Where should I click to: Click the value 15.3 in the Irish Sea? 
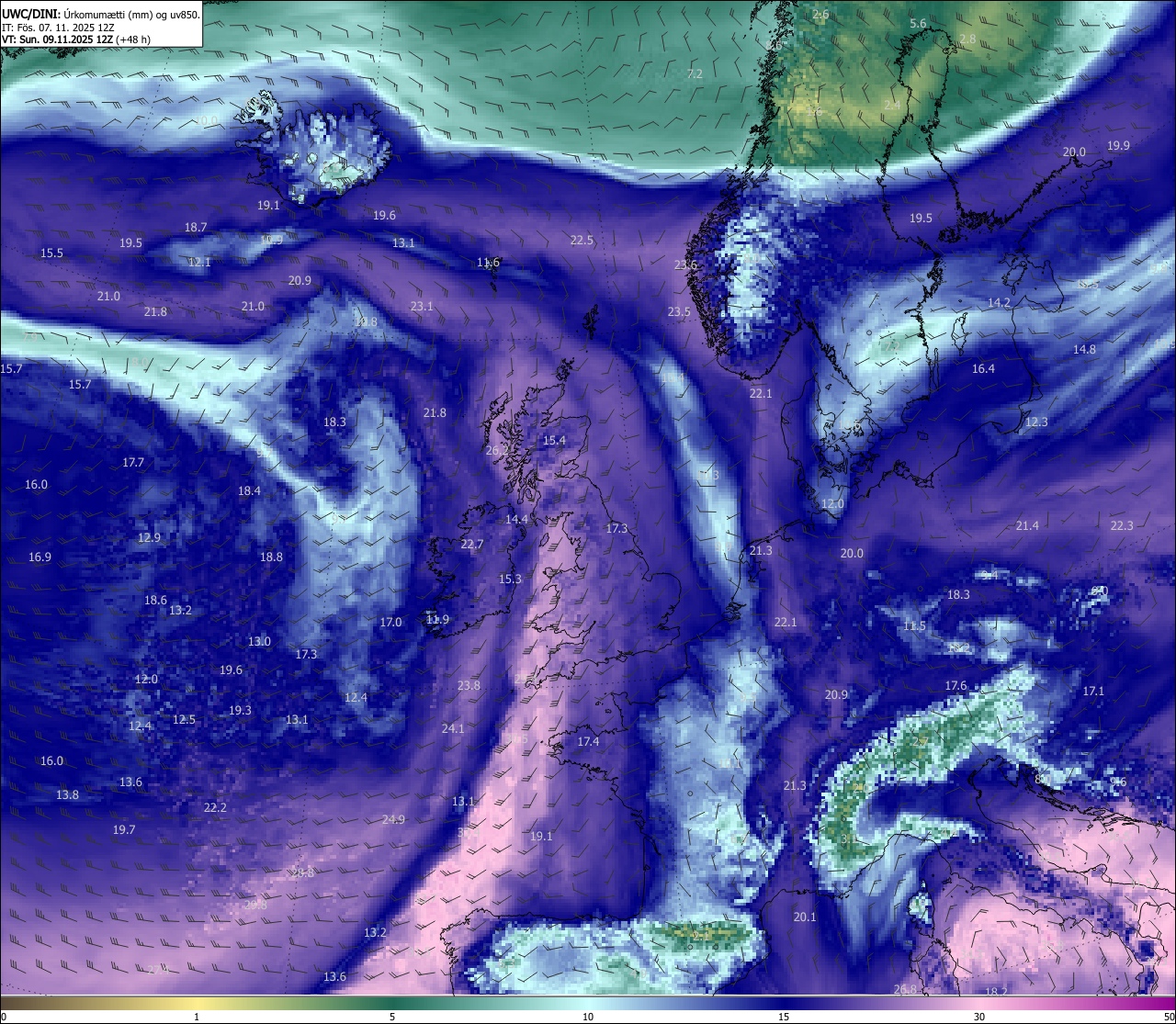[x=510, y=579]
